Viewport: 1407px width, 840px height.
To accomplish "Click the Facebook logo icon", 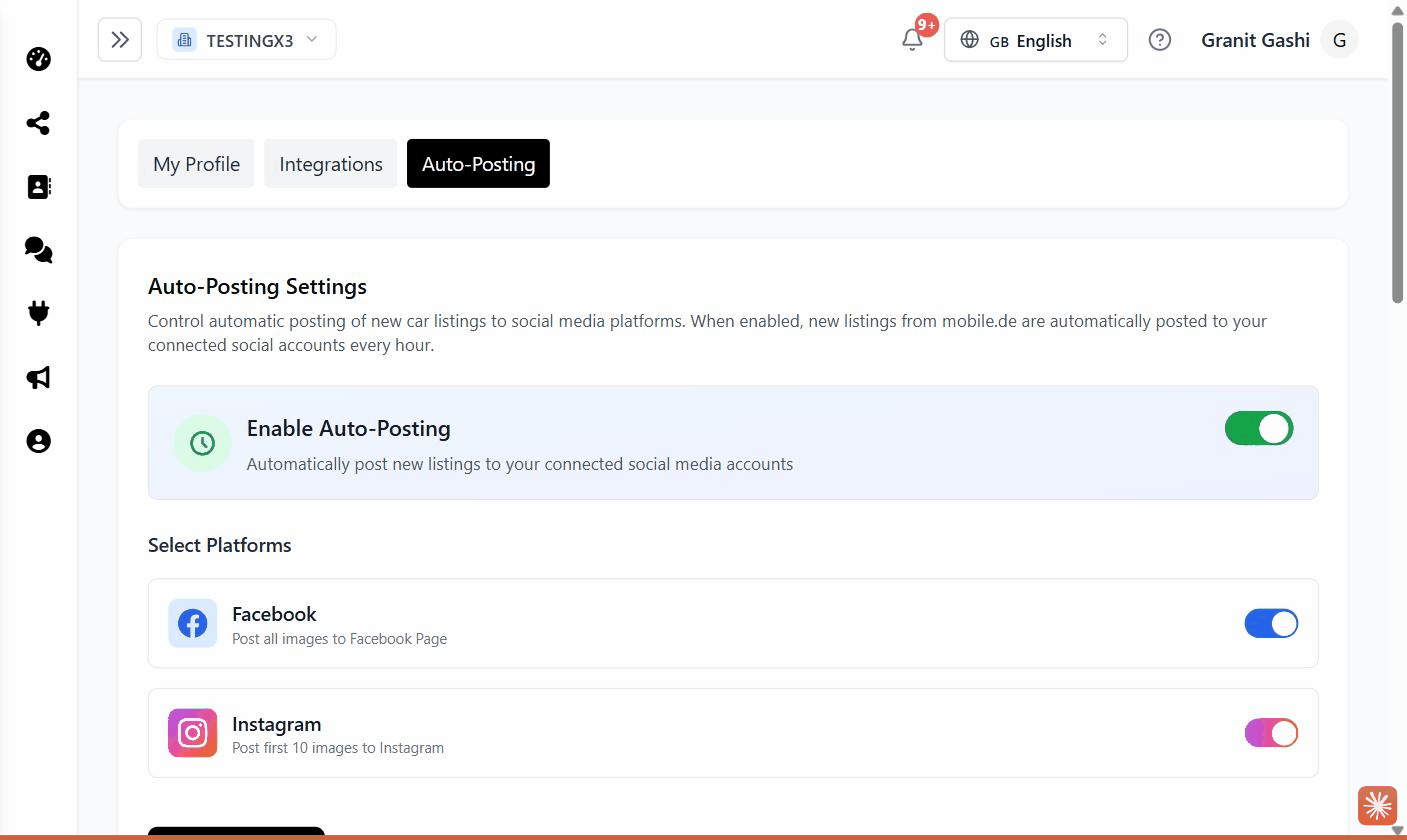I will coord(192,623).
